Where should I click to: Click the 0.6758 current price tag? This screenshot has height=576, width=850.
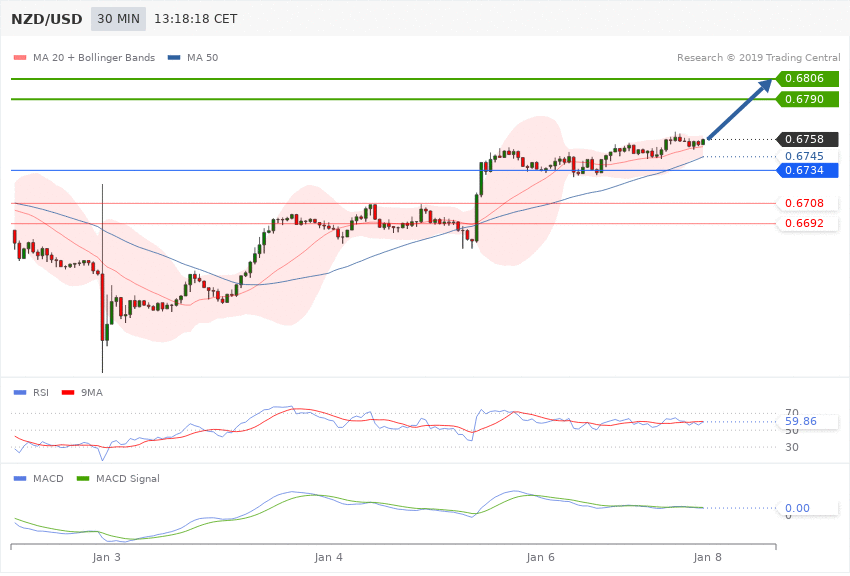[x=807, y=139]
